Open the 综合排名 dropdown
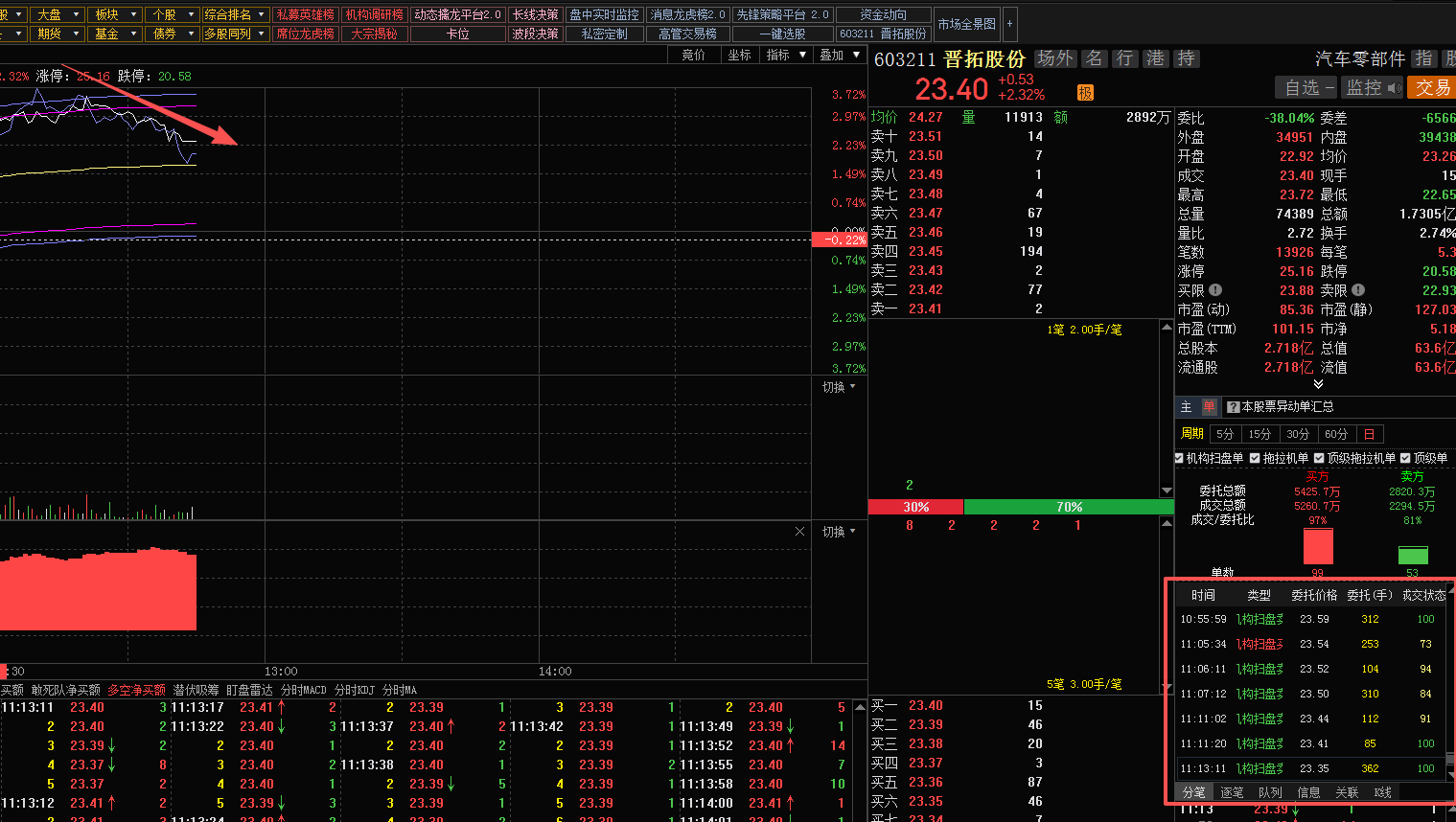Viewport: 1456px width, 822px height. [235, 14]
